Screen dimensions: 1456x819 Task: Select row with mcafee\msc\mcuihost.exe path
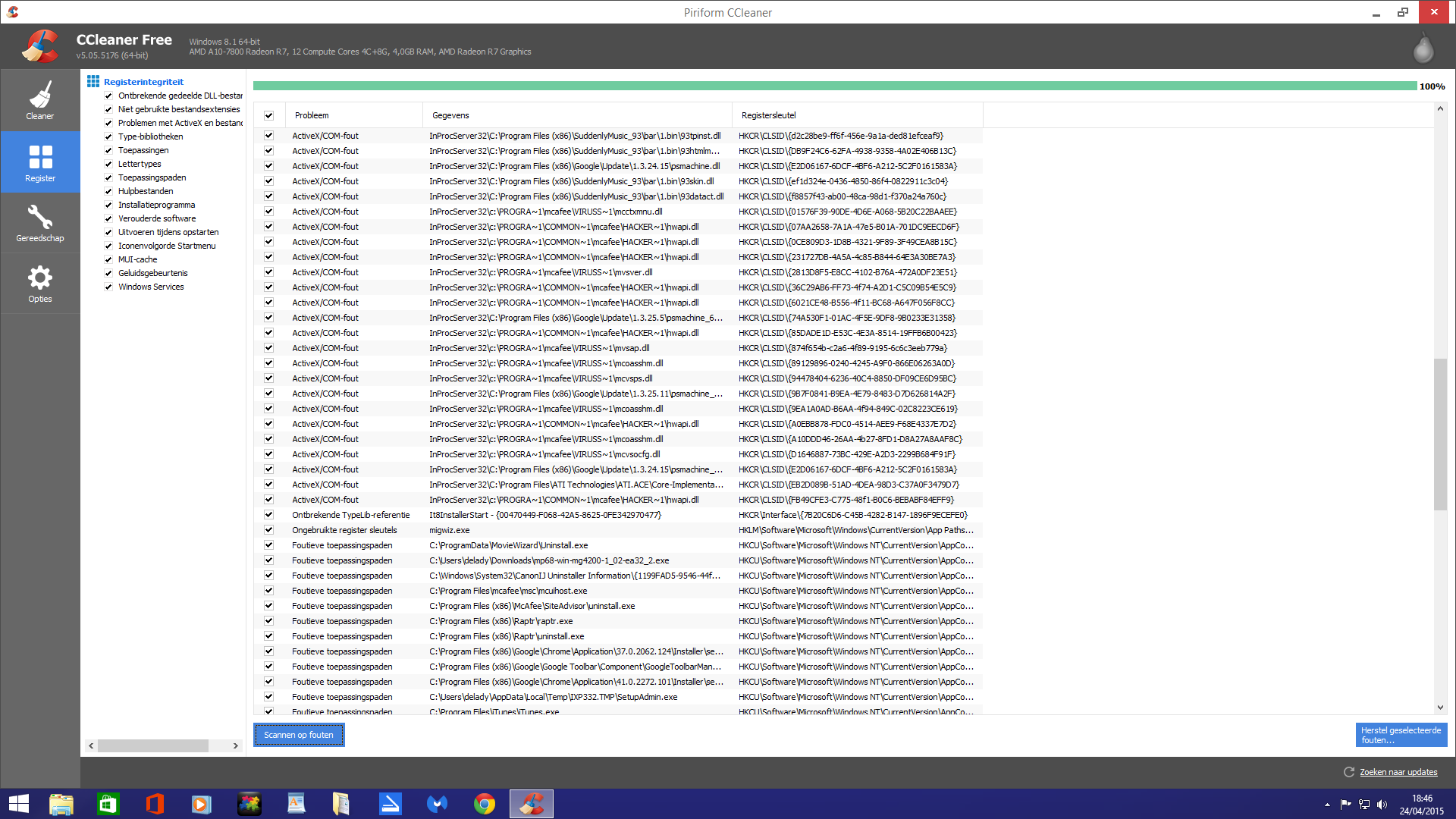[618, 591]
